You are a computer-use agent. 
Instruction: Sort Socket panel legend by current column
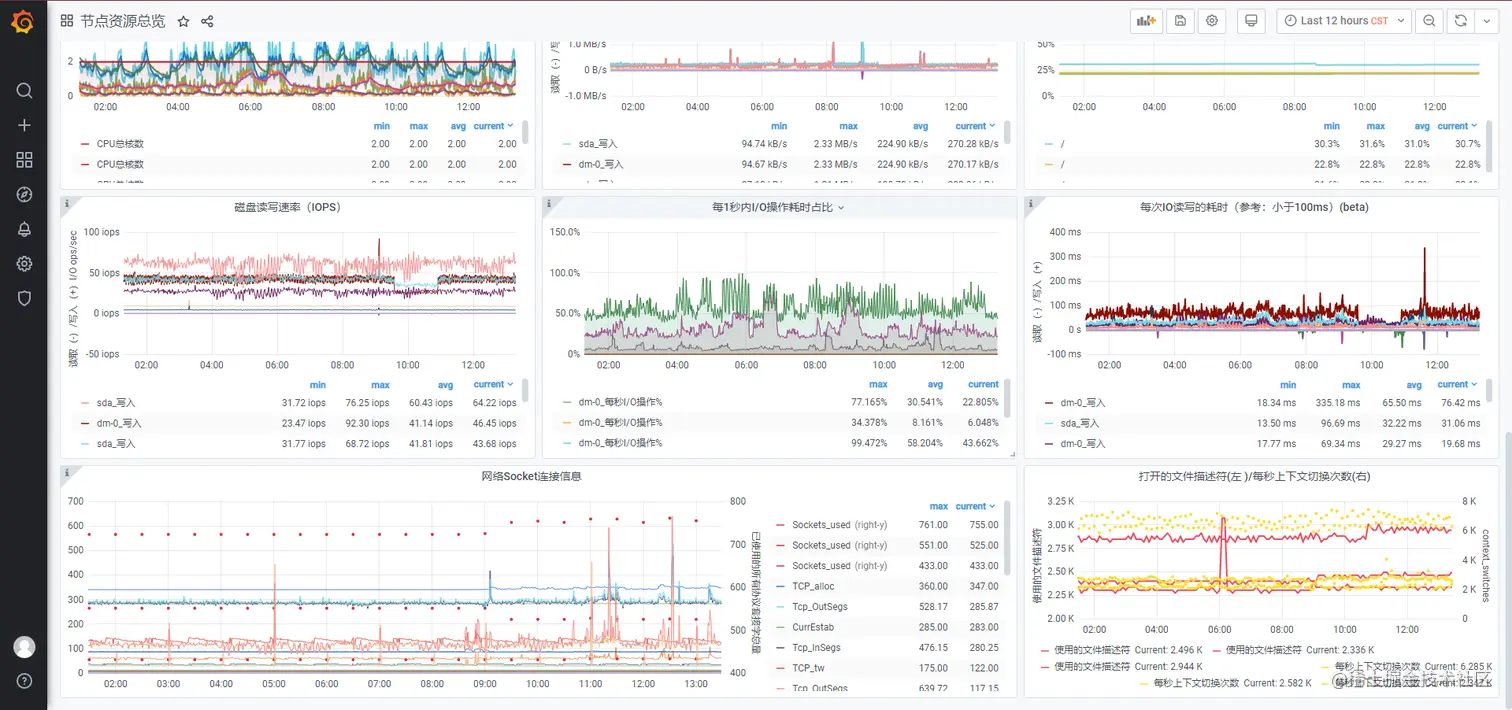click(x=976, y=506)
